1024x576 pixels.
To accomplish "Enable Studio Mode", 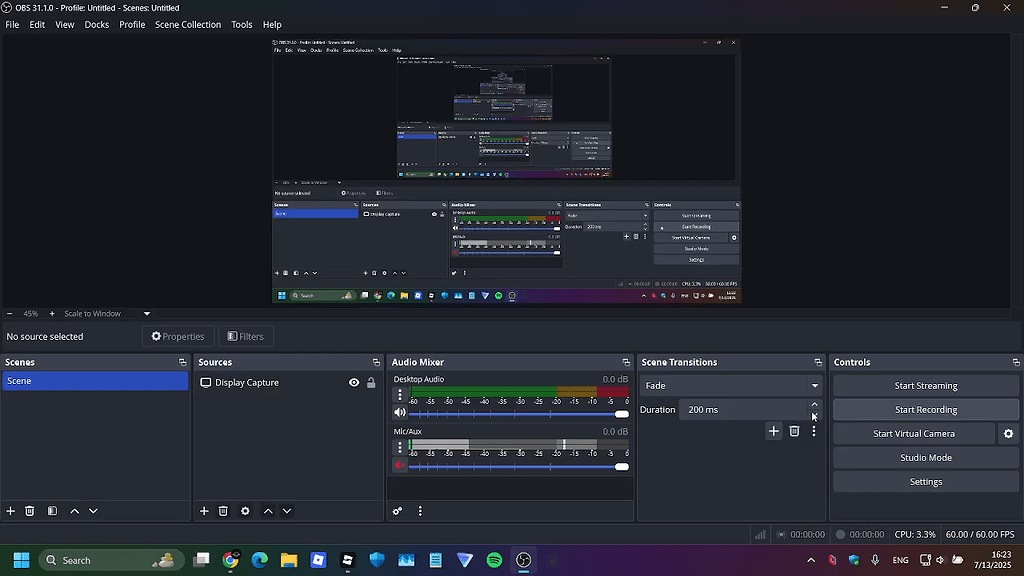I will pos(925,458).
